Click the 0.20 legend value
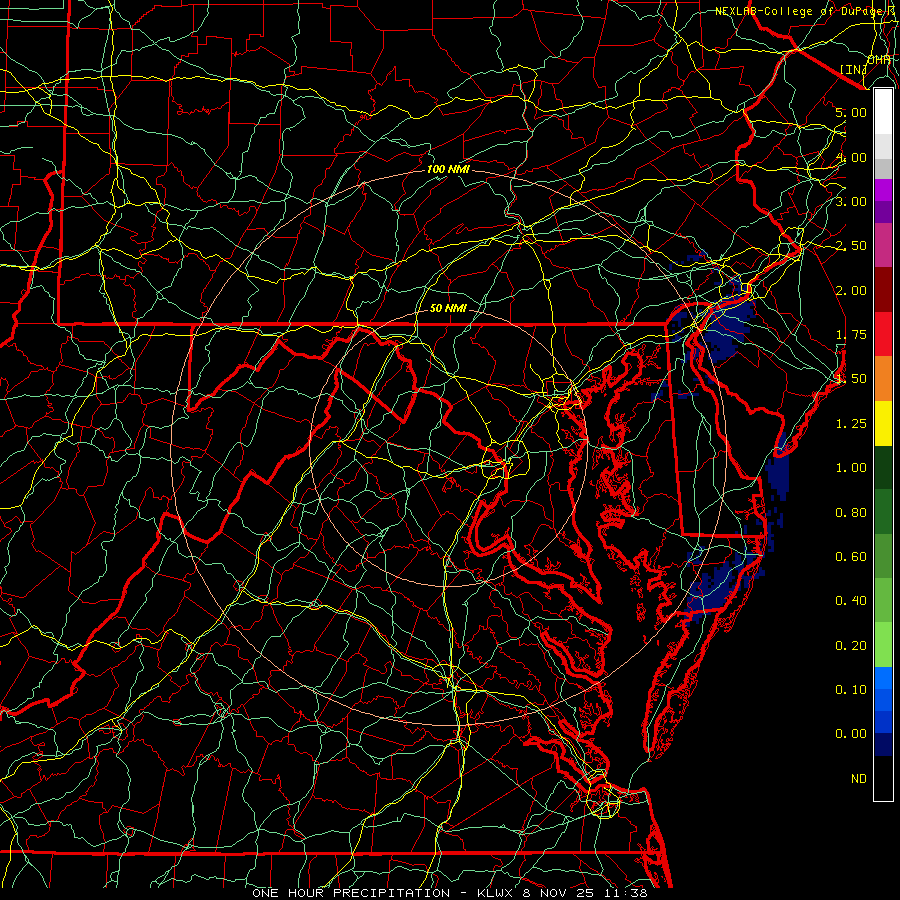900x900 pixels. 851,646
